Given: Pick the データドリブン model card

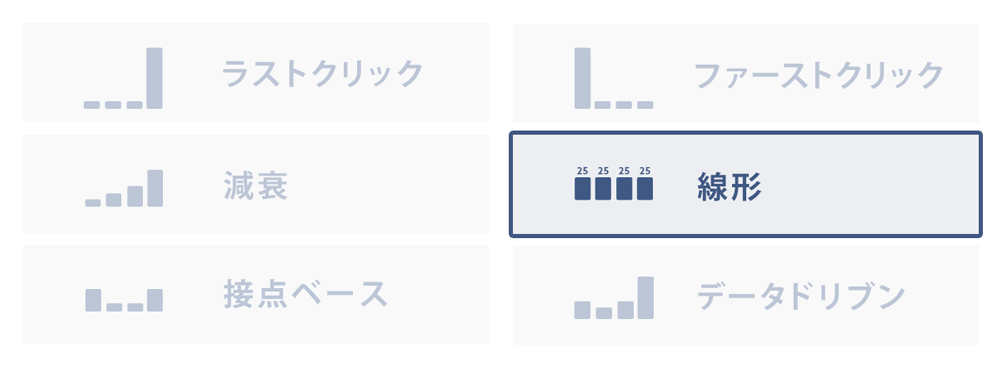Looking at the screenshot, I should pyautogui.click(x=746, y=296).
